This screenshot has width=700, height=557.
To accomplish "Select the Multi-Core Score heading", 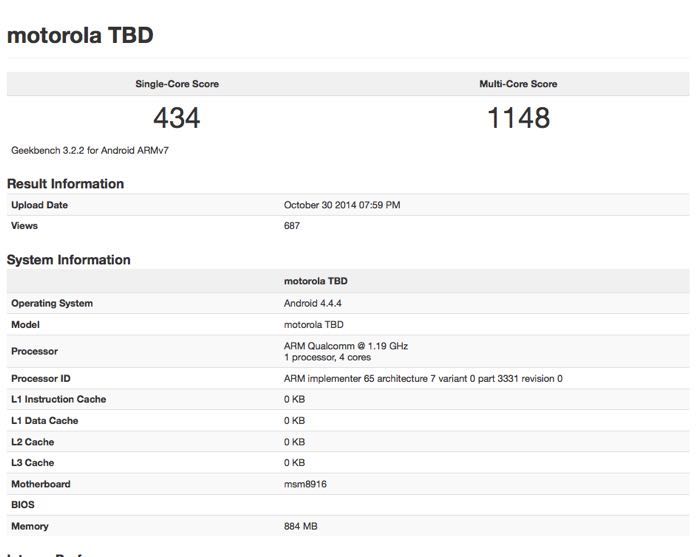I will coord(518,84).
